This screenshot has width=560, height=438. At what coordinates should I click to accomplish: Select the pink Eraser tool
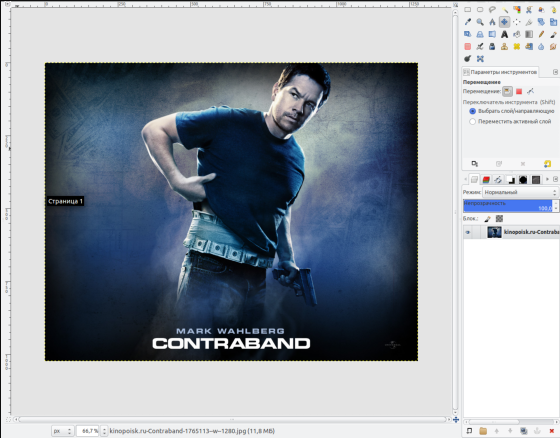coord(468,46)
